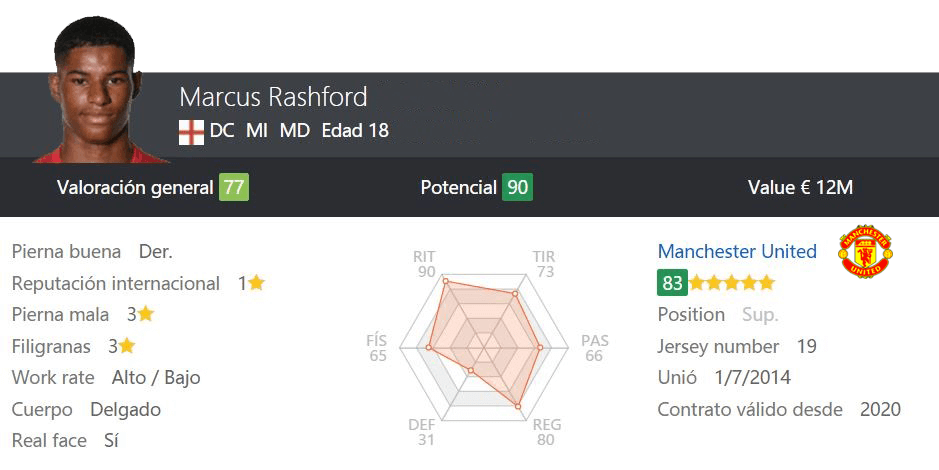939x470 pixels.
Task: Click the international reputation star icon
Action: (x=256, y=283)
